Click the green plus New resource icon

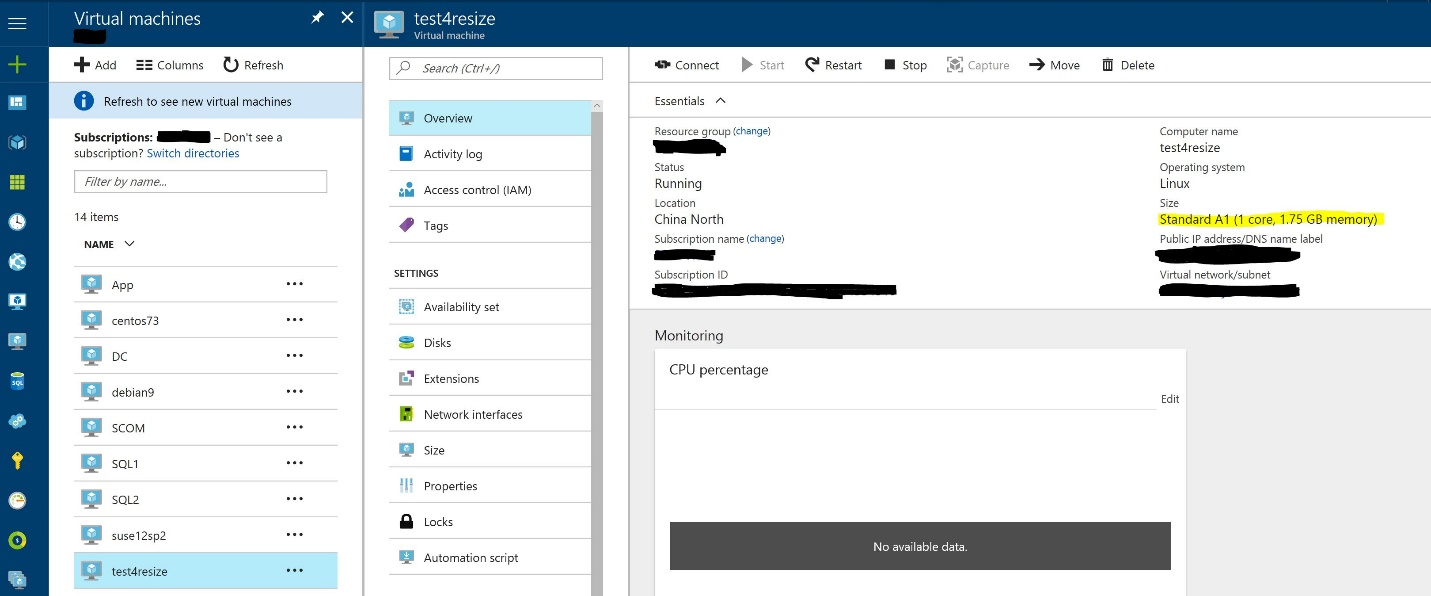pyautogui.click(x=17, y=65)
